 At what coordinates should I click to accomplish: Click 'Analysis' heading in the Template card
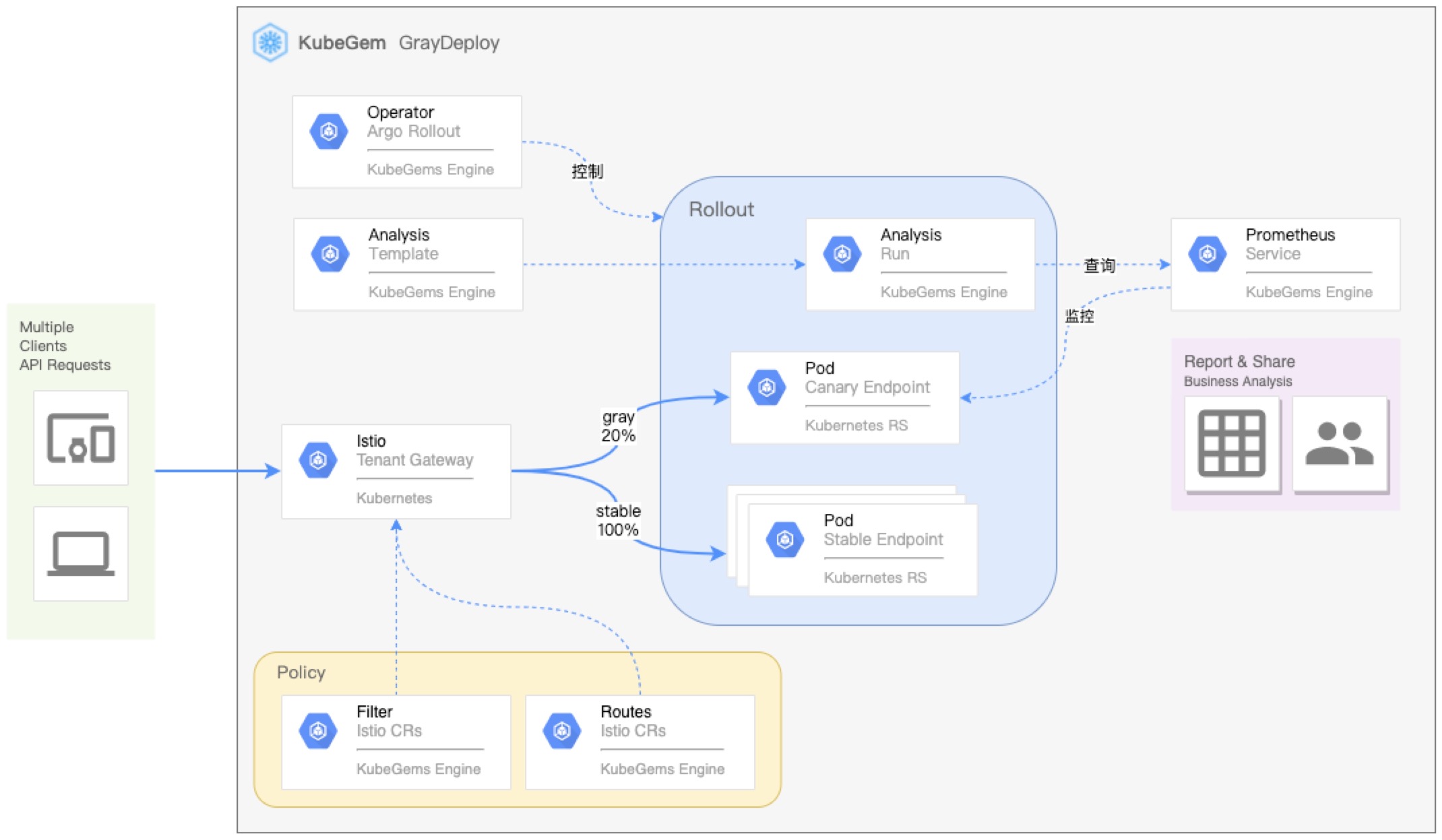point(398,235)
